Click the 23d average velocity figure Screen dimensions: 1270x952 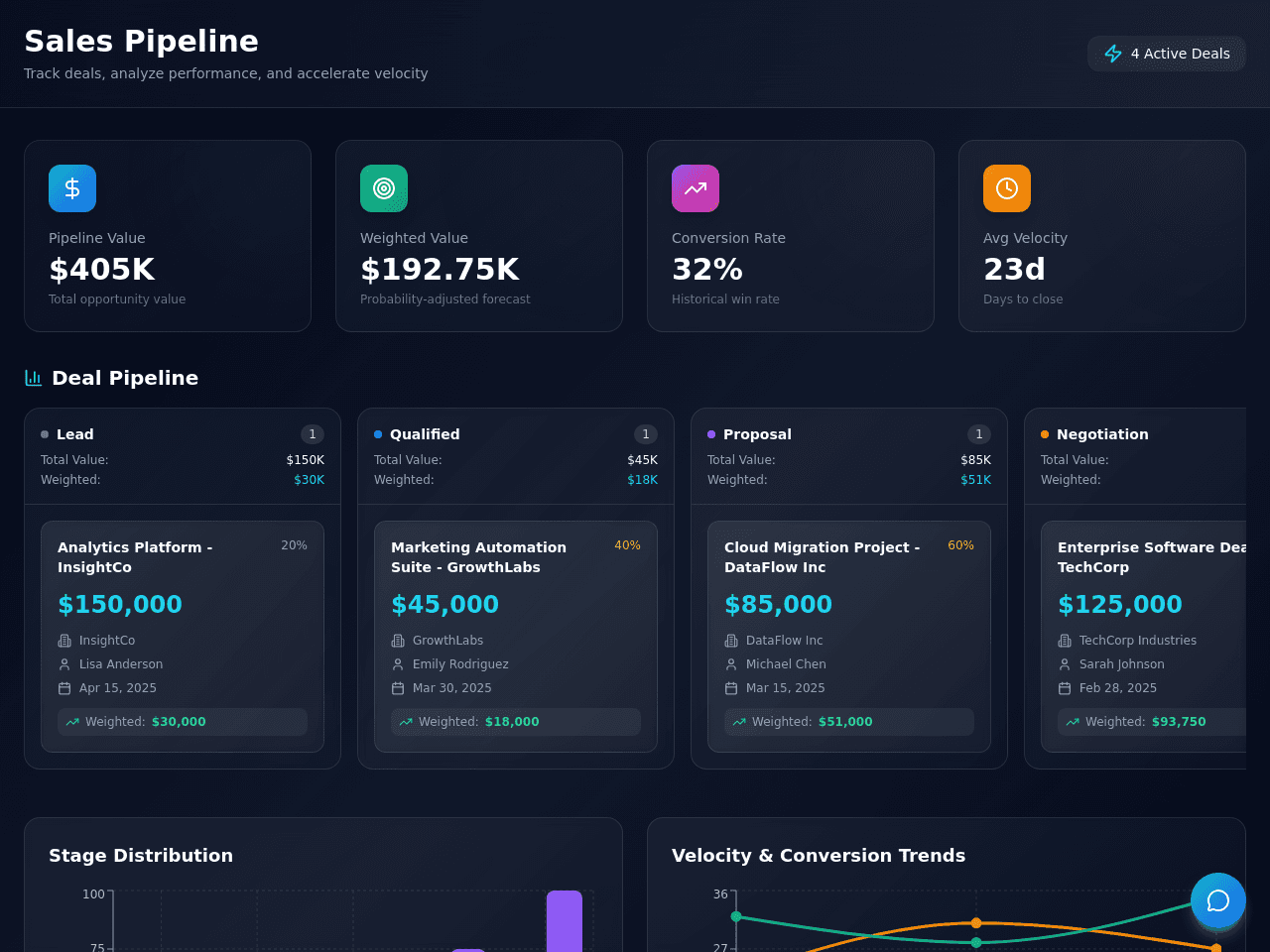point(1014,270)
